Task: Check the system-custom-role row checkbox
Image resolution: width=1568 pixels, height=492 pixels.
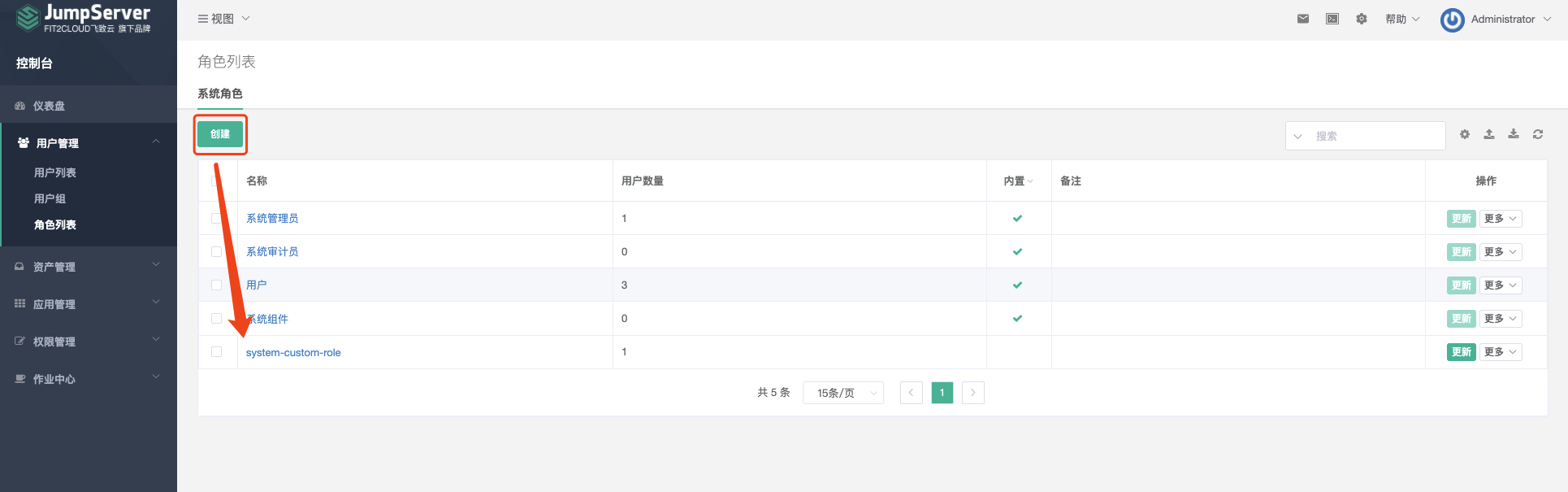Action: coord(216,352)
